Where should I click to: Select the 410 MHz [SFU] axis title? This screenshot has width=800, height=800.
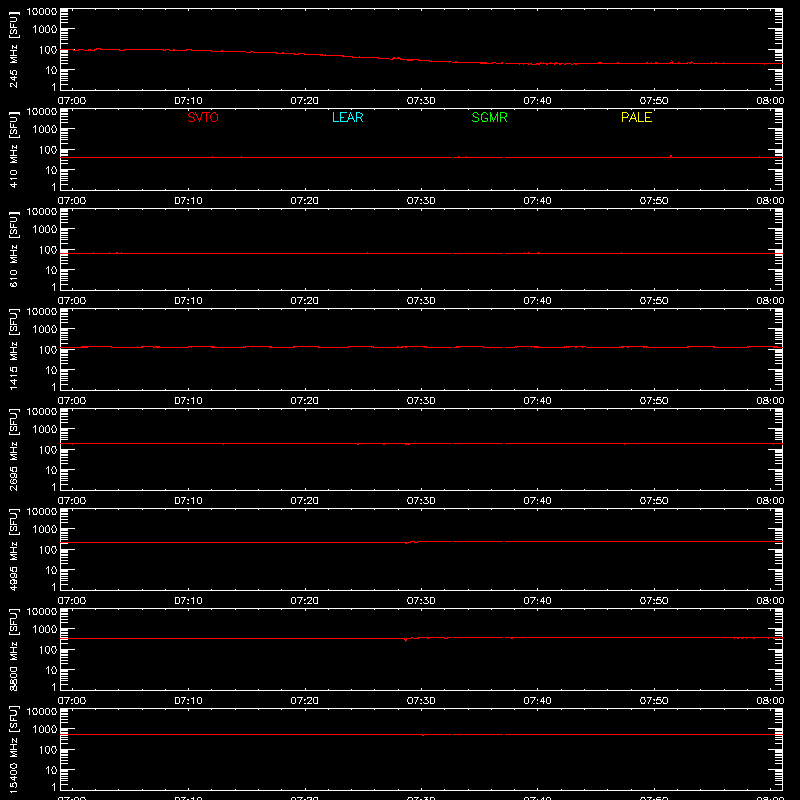(x=14, y=149)
